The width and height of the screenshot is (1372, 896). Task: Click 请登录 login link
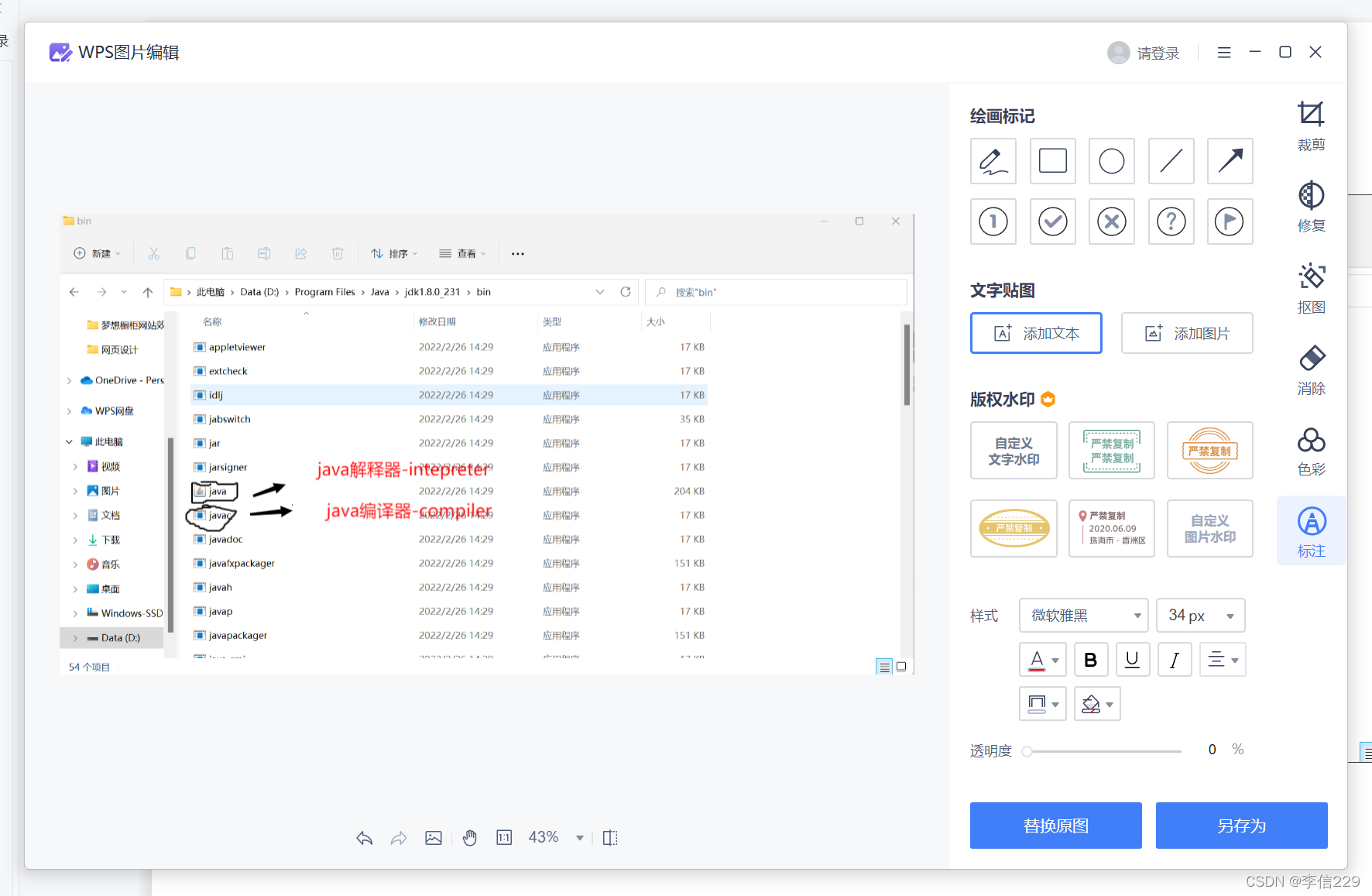(x=1158, y=53)
